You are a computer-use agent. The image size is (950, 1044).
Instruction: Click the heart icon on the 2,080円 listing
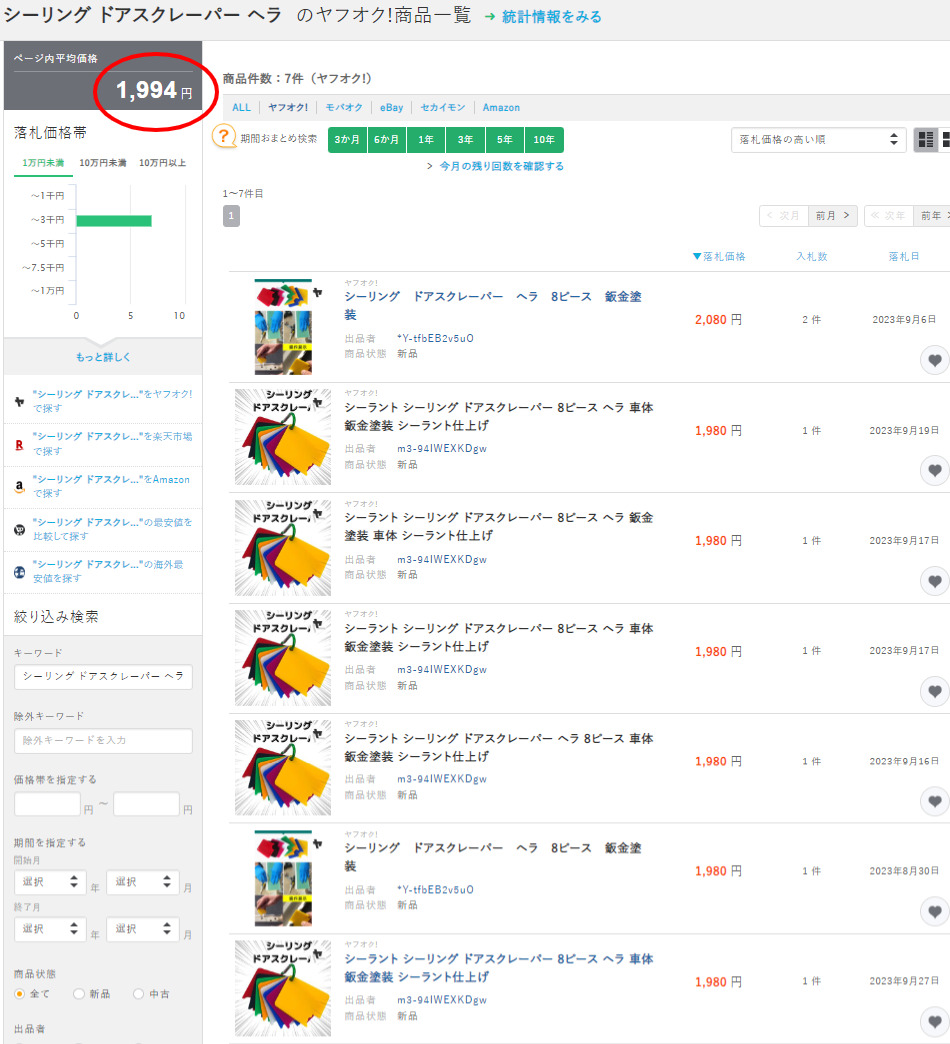[934, 361]
